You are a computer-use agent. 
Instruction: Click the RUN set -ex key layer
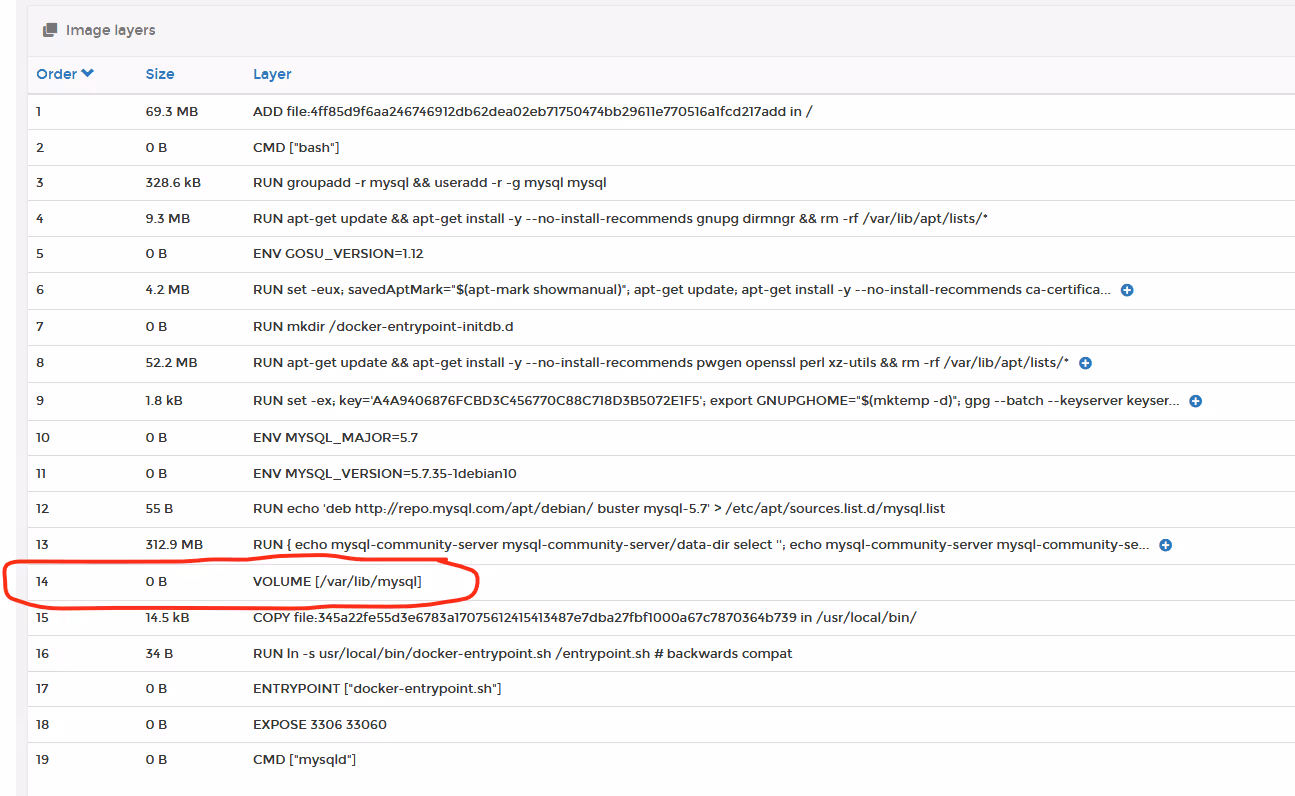716,400
